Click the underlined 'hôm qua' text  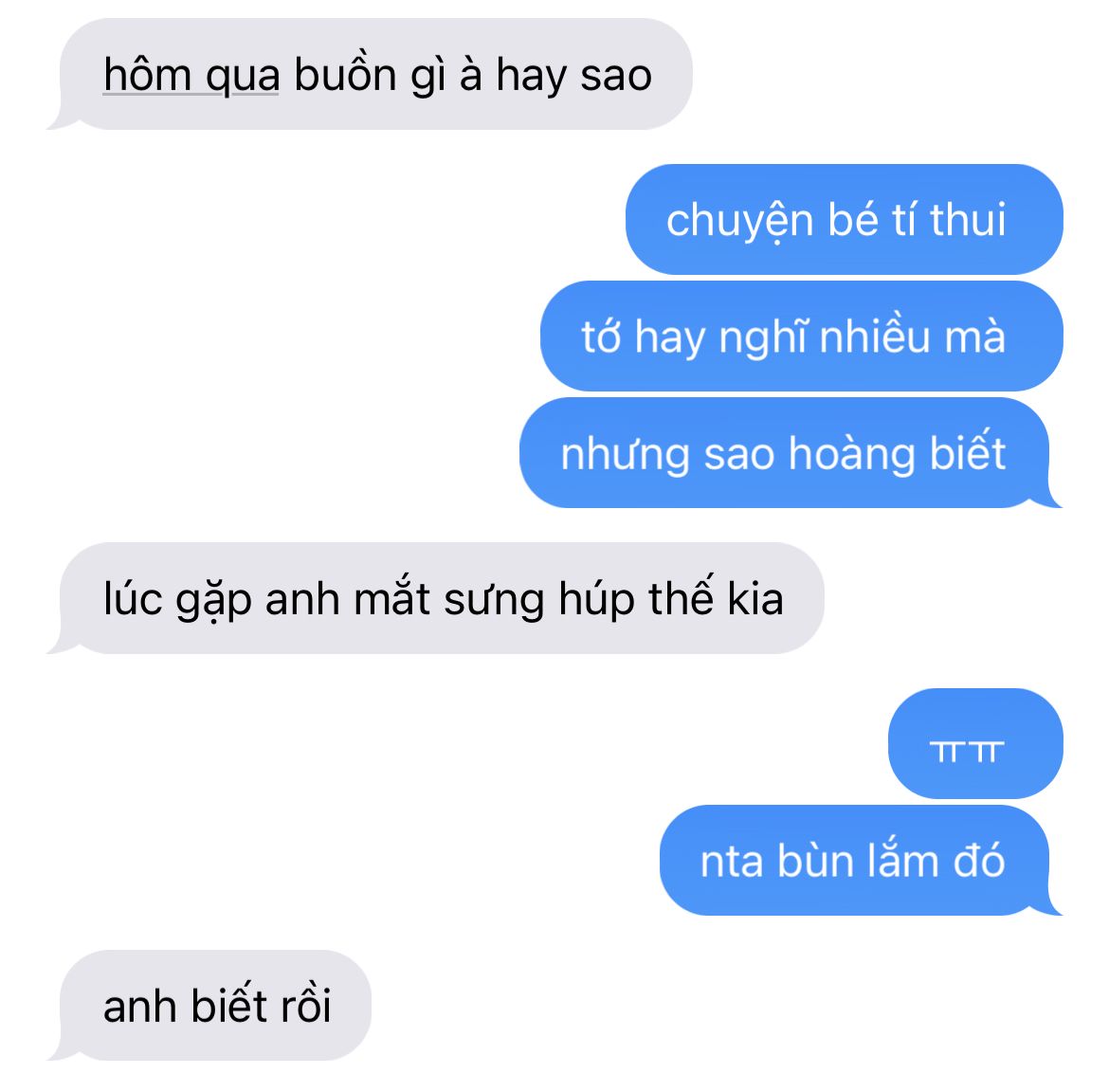[191, 76]
